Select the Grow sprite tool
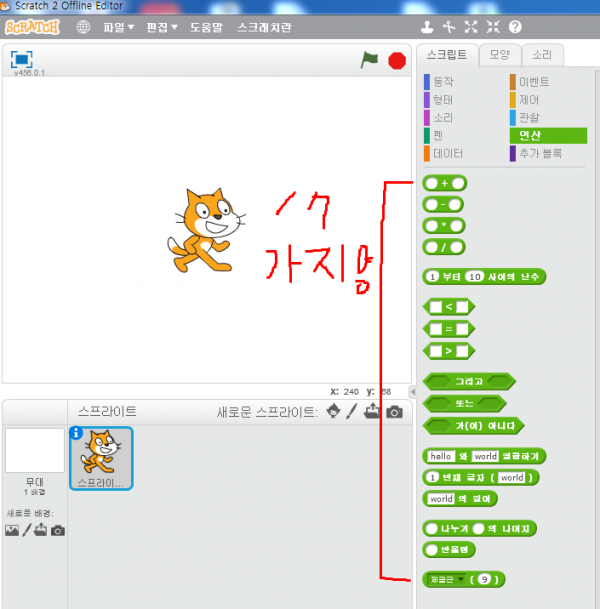600x609 pixels. 471,27
